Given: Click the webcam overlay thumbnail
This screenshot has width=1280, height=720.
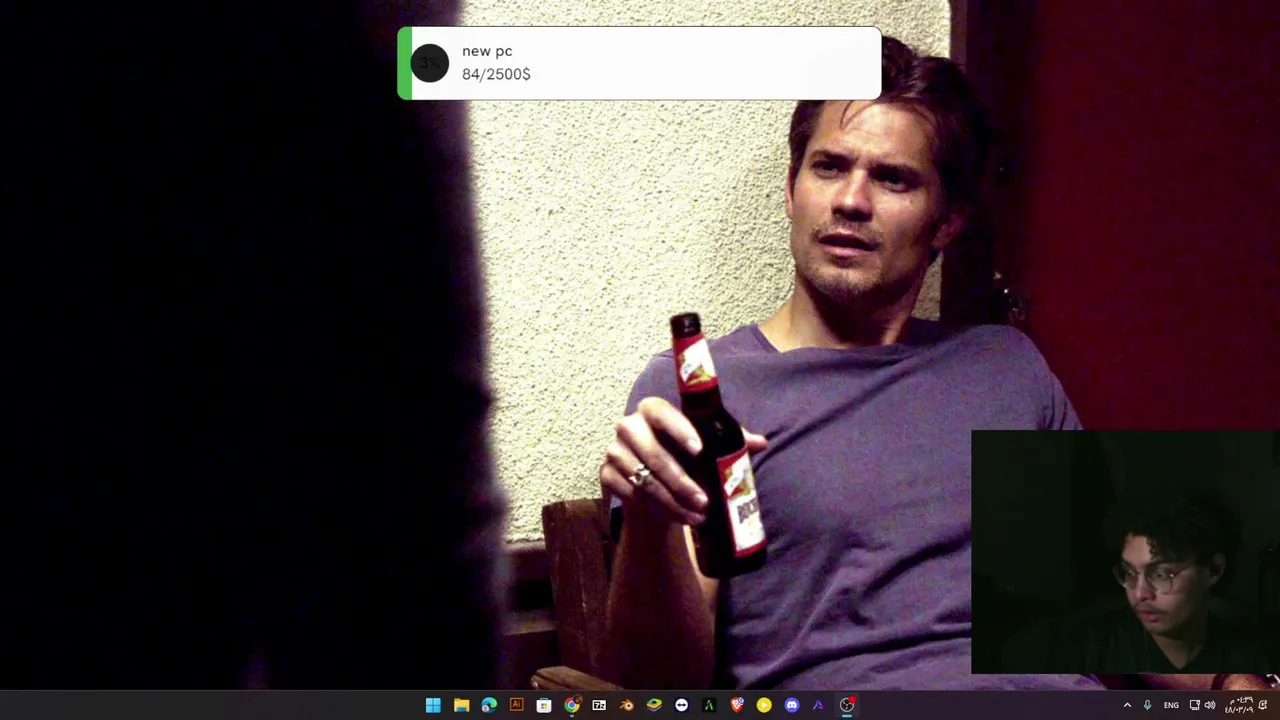Looking at the screenshot, I should click(x=1125, y=552).
